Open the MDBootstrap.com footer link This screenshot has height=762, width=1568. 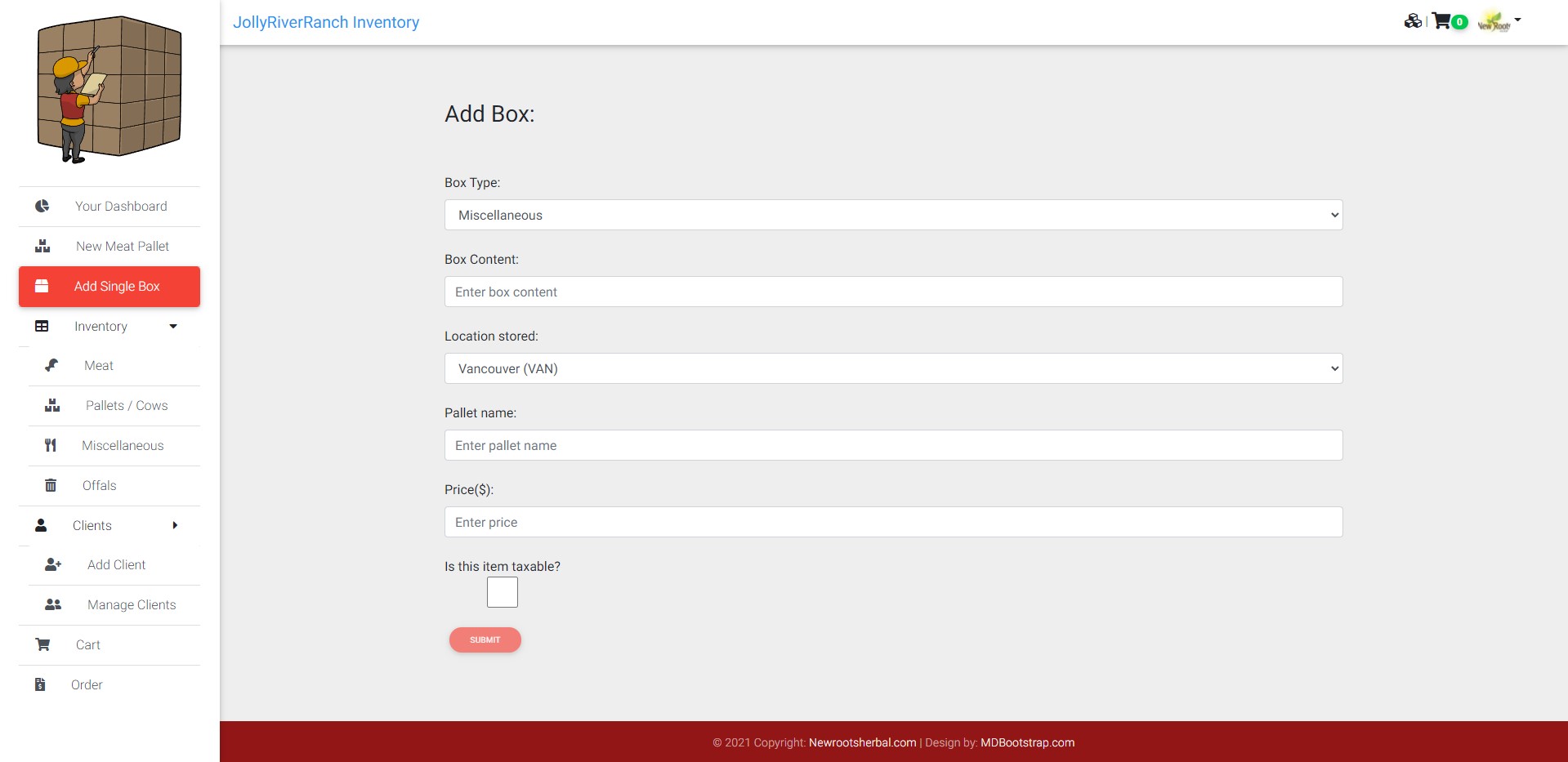click(x=1027, y=742)
